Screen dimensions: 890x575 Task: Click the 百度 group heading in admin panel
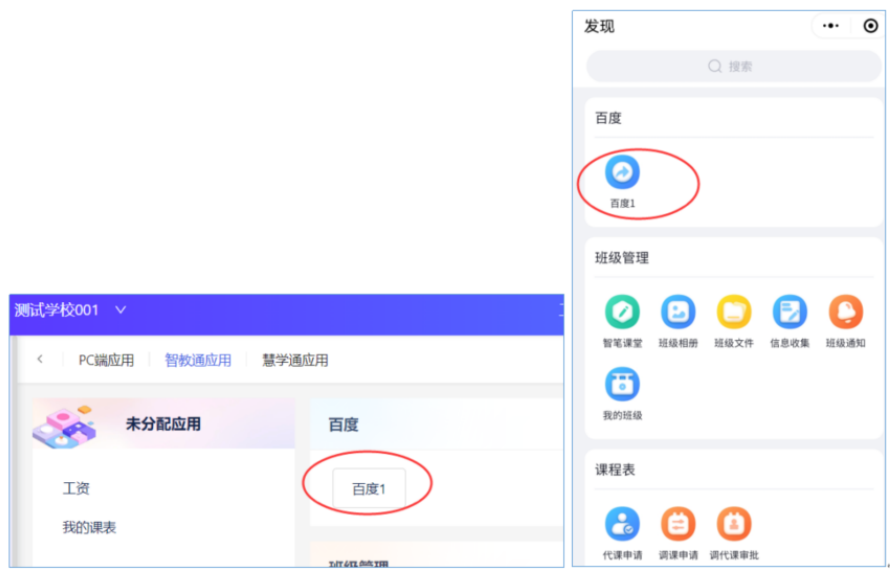tap(343, 424)
